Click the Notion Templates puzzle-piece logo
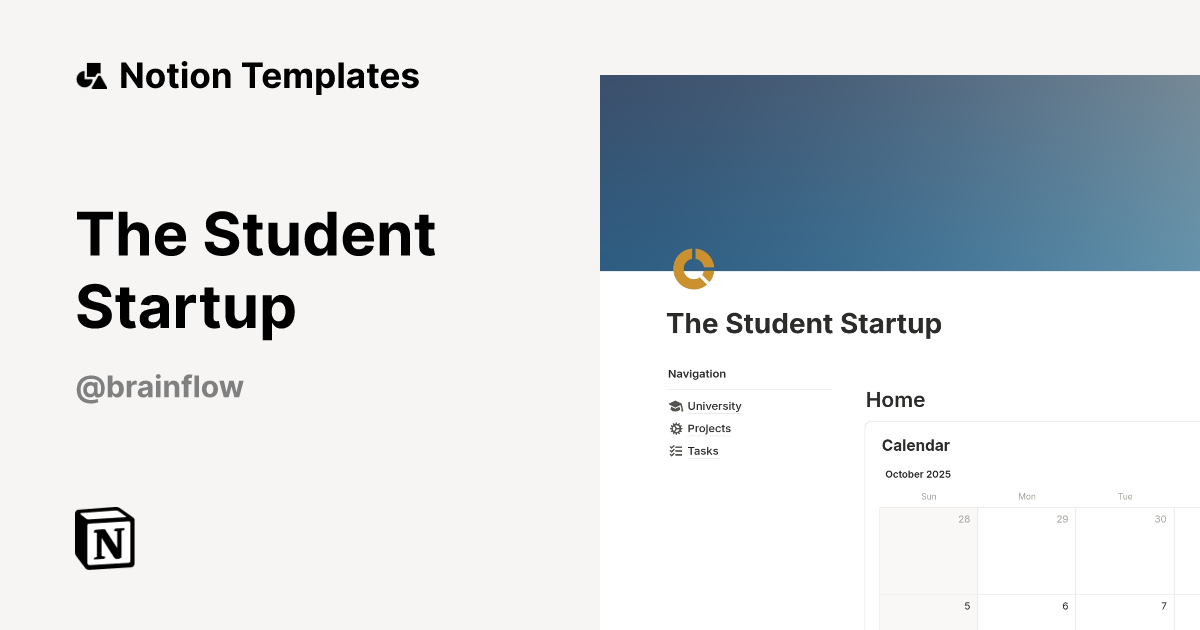1200x630 pixels. [91, 75]
